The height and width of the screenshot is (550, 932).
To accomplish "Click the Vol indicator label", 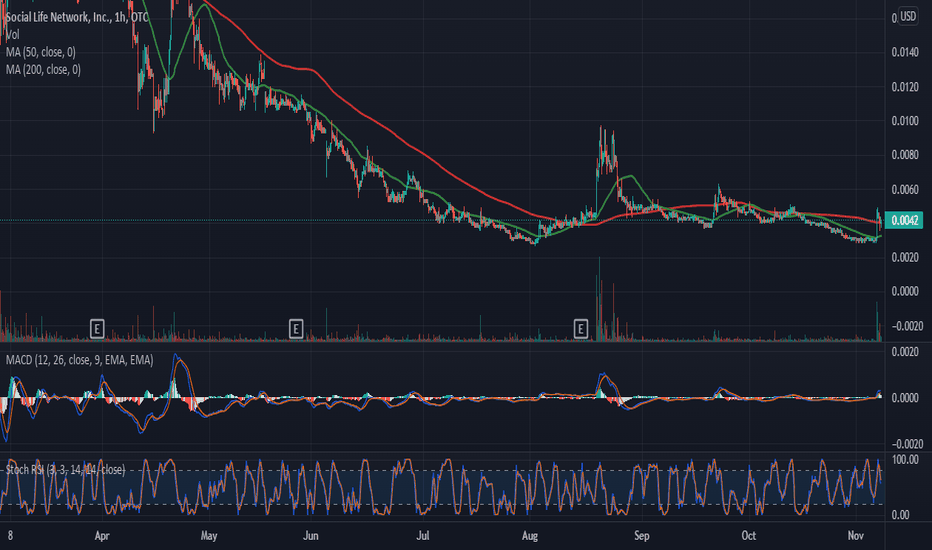I will point(12,35).
